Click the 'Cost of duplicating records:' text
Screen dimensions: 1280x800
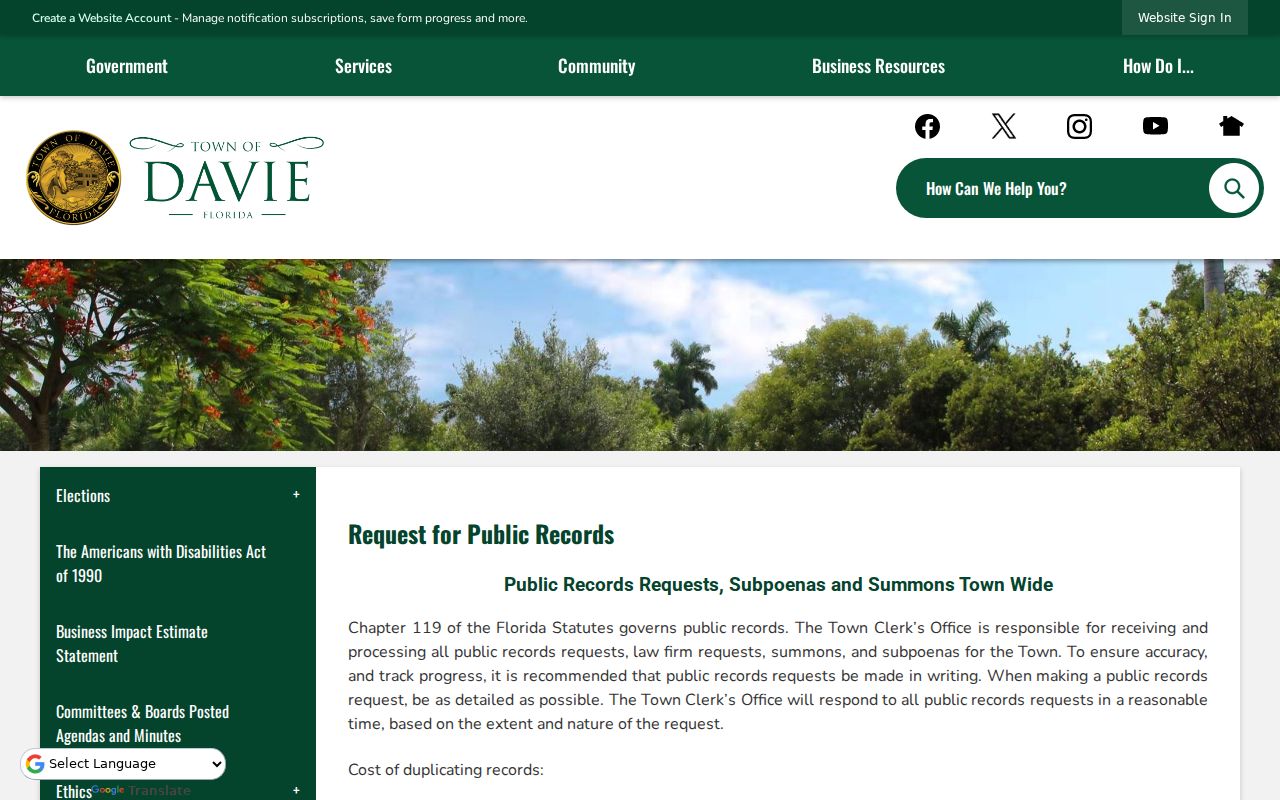pos(446,770)
